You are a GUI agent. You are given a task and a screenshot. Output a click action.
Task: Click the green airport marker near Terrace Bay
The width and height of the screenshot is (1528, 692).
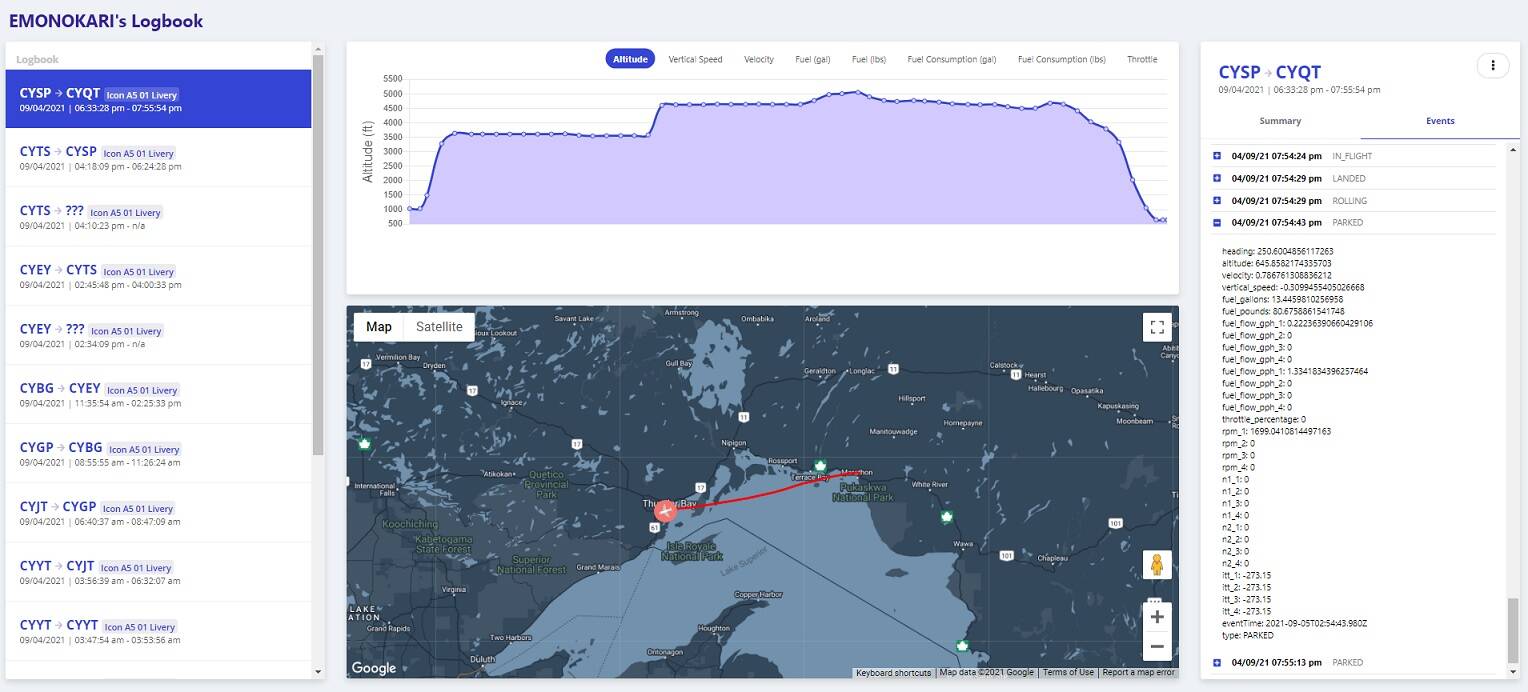[820, 466]
